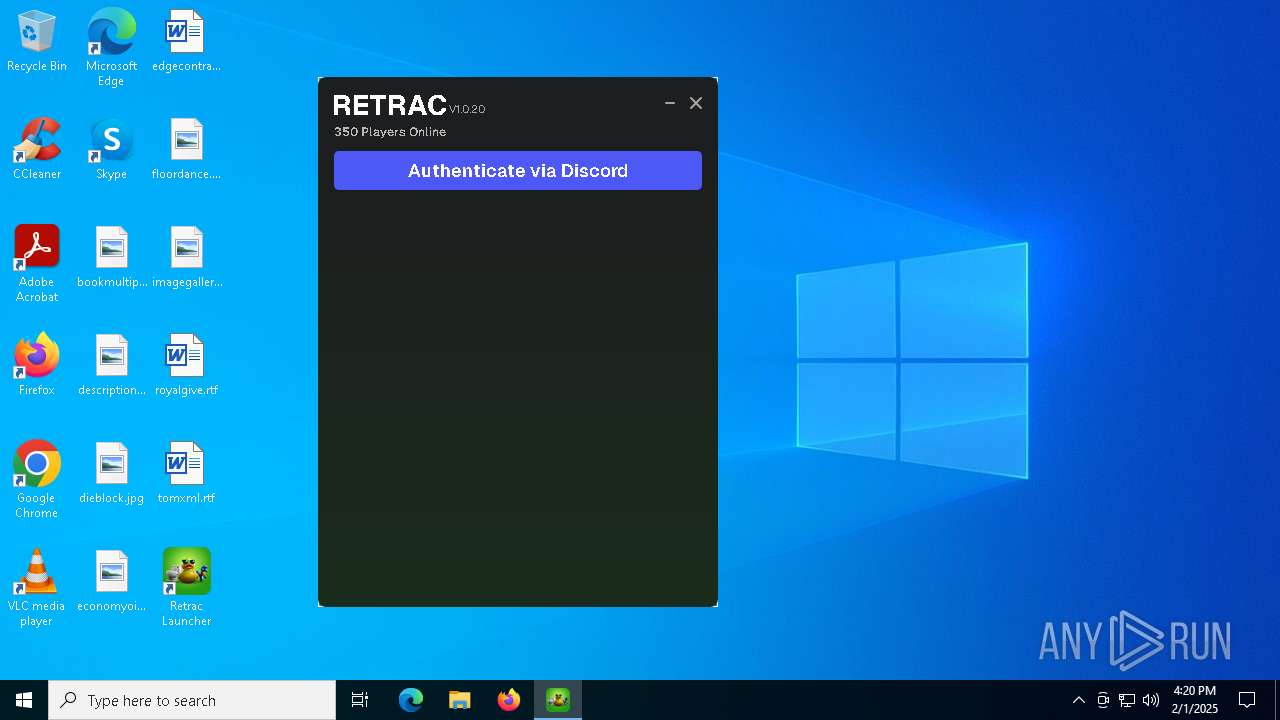Select the imagegaller image file
This screenshot has height=720, width=1280.
tap(186, 258)
